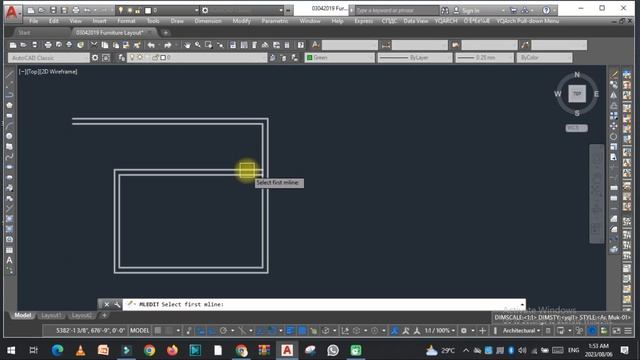The image size is (640, 360).
Task: Select the Mirror tool in modify toolbar
Action: (613, 95)
